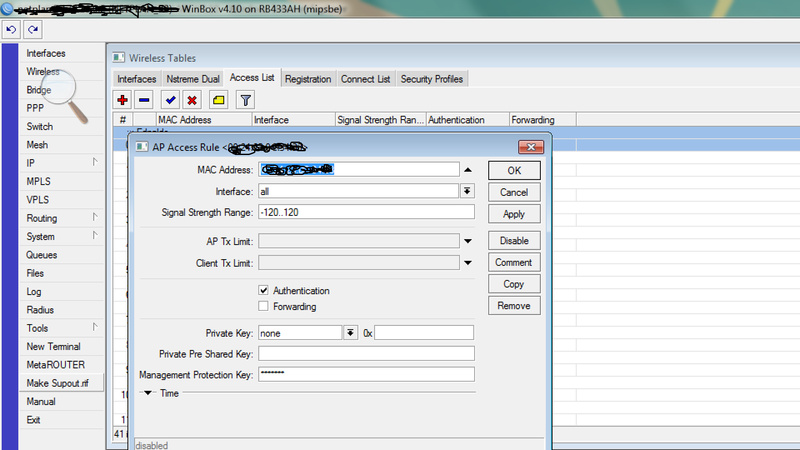Screen dimensions: 800x450
Task: Open the Security Profiles tab
Action: [432, 79]
